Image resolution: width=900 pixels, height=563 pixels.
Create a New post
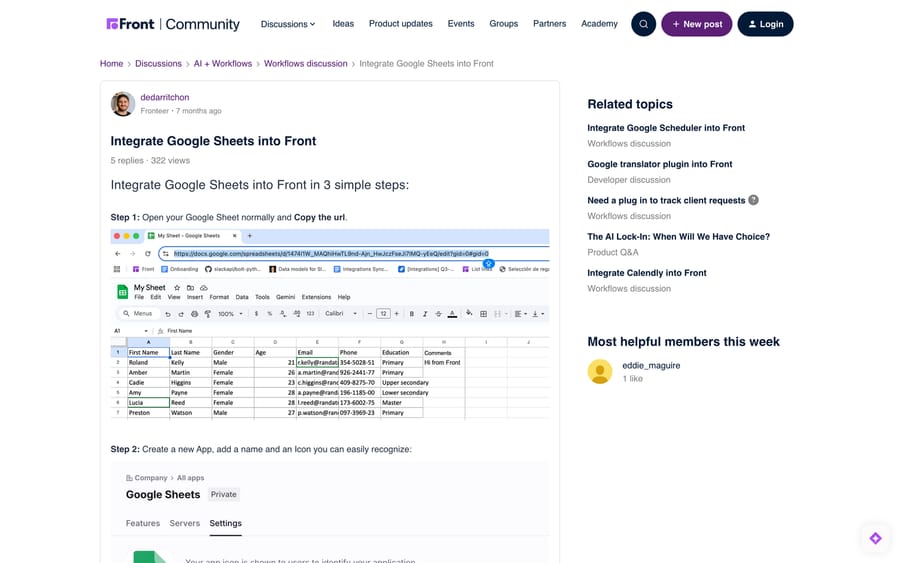pyautogui.click(x=697, y=24)
